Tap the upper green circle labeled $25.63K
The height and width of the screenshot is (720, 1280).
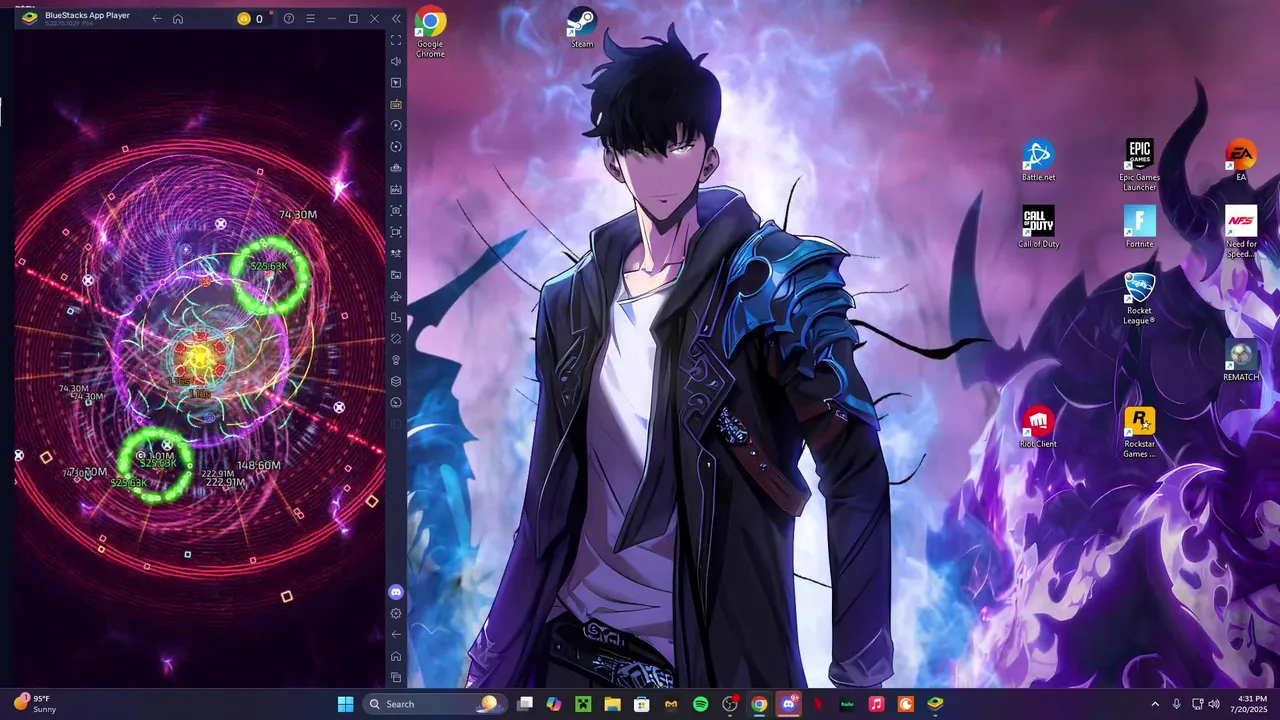pos(271,274)
